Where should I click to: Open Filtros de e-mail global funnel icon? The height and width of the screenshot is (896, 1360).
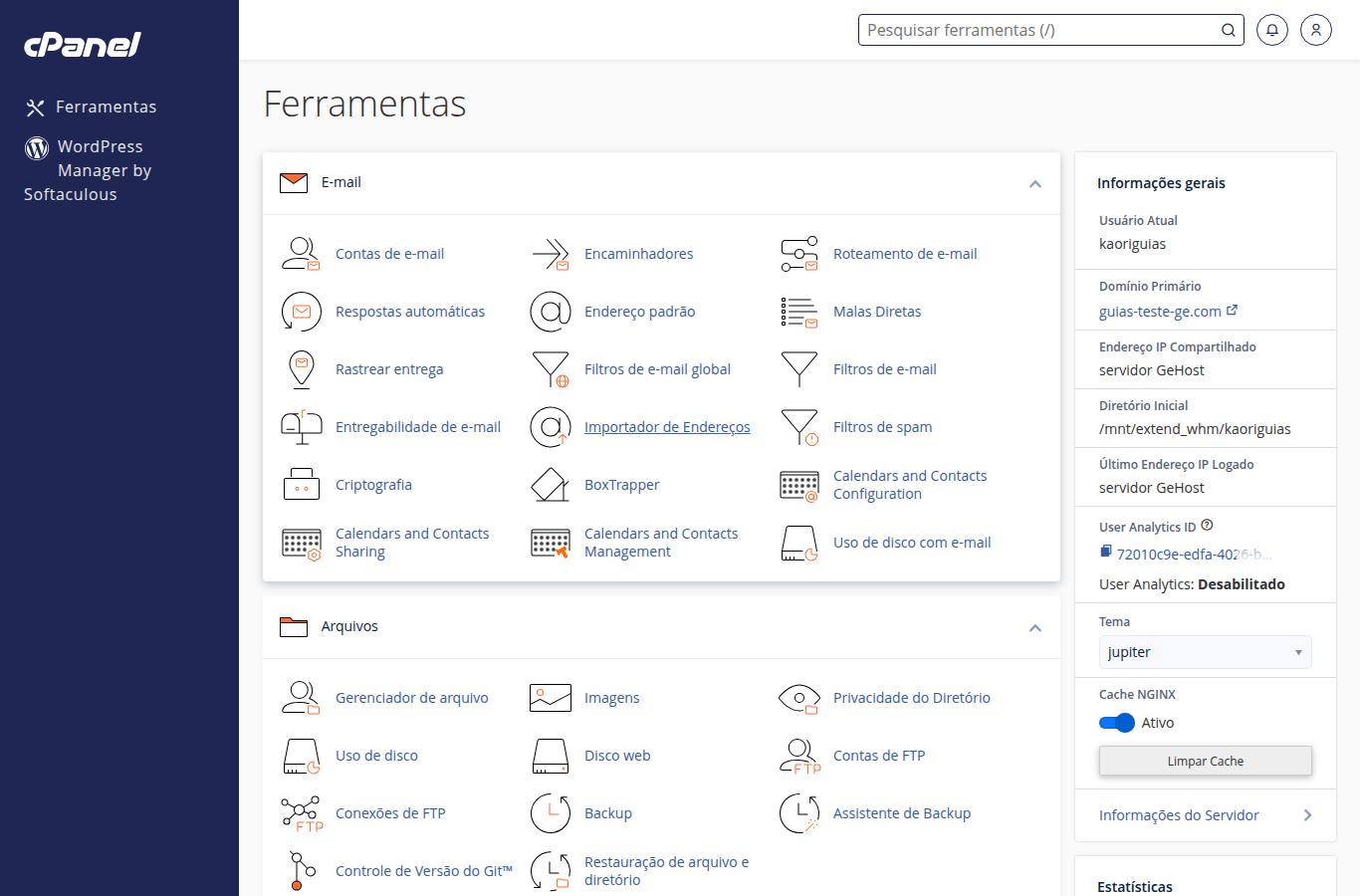coord(551,369)
